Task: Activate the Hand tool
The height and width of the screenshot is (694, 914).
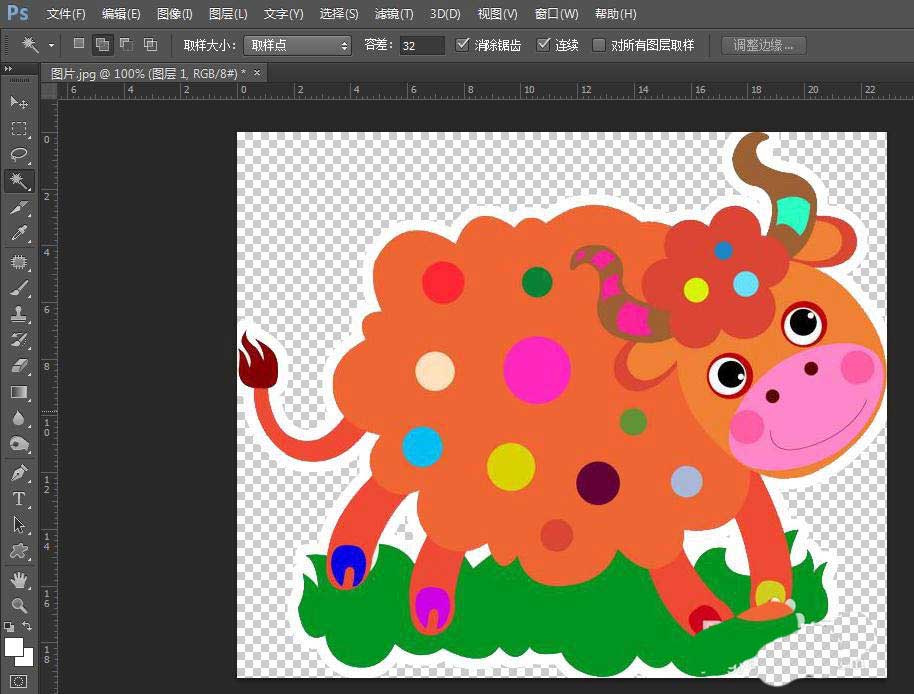Action: [x=18, y=578]
